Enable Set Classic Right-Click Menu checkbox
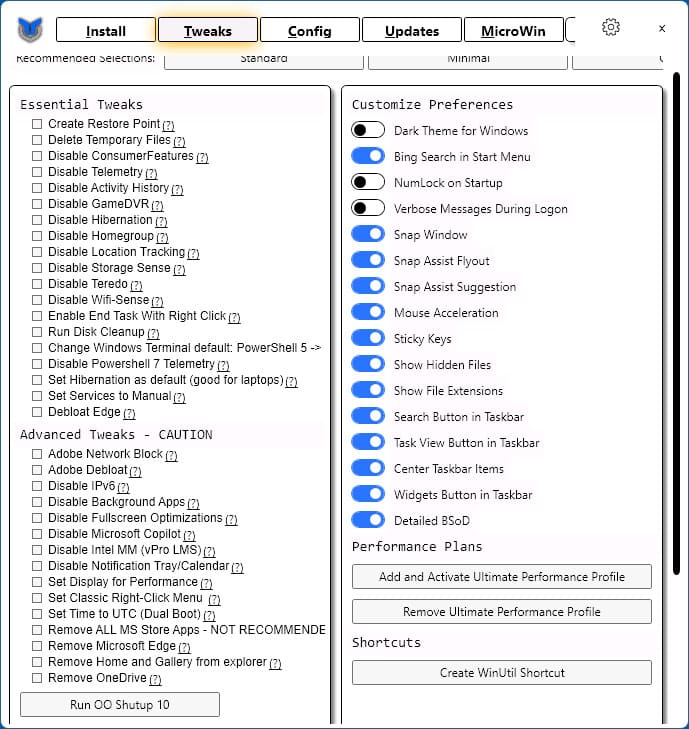689x729 pixels. point(37,598)
